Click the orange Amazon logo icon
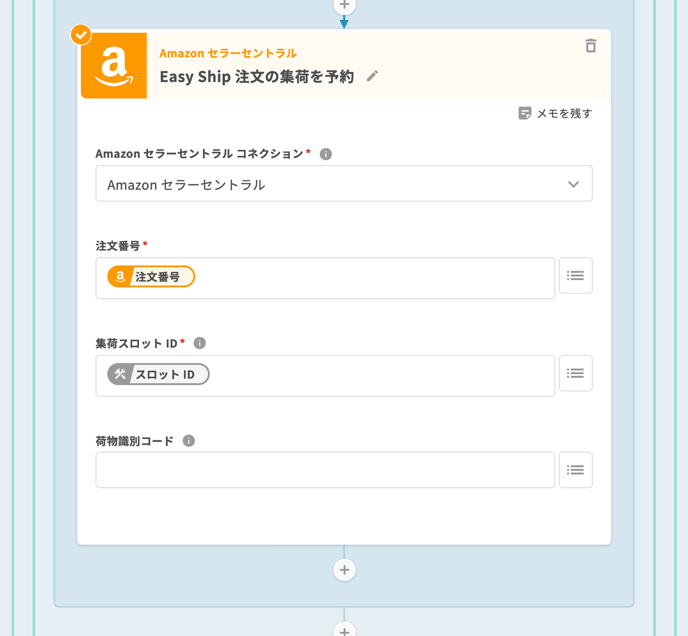The height and width of the screenshot is (636, 688). tap(114, 66)
